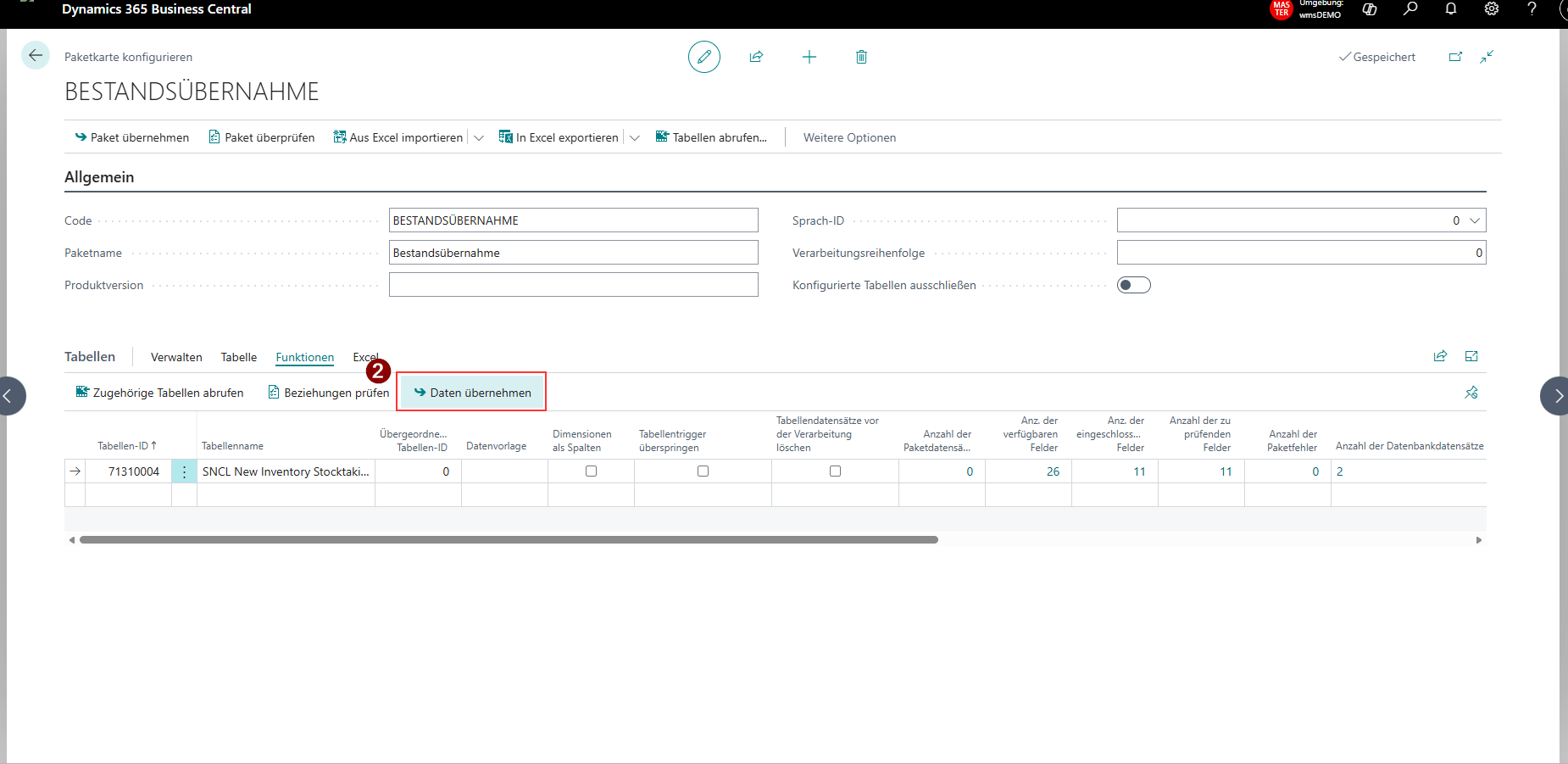The width and height of the screenshot is (1568, 764).
Task: Click Paket übernehmen button
Action: click(x=131, y=137)
